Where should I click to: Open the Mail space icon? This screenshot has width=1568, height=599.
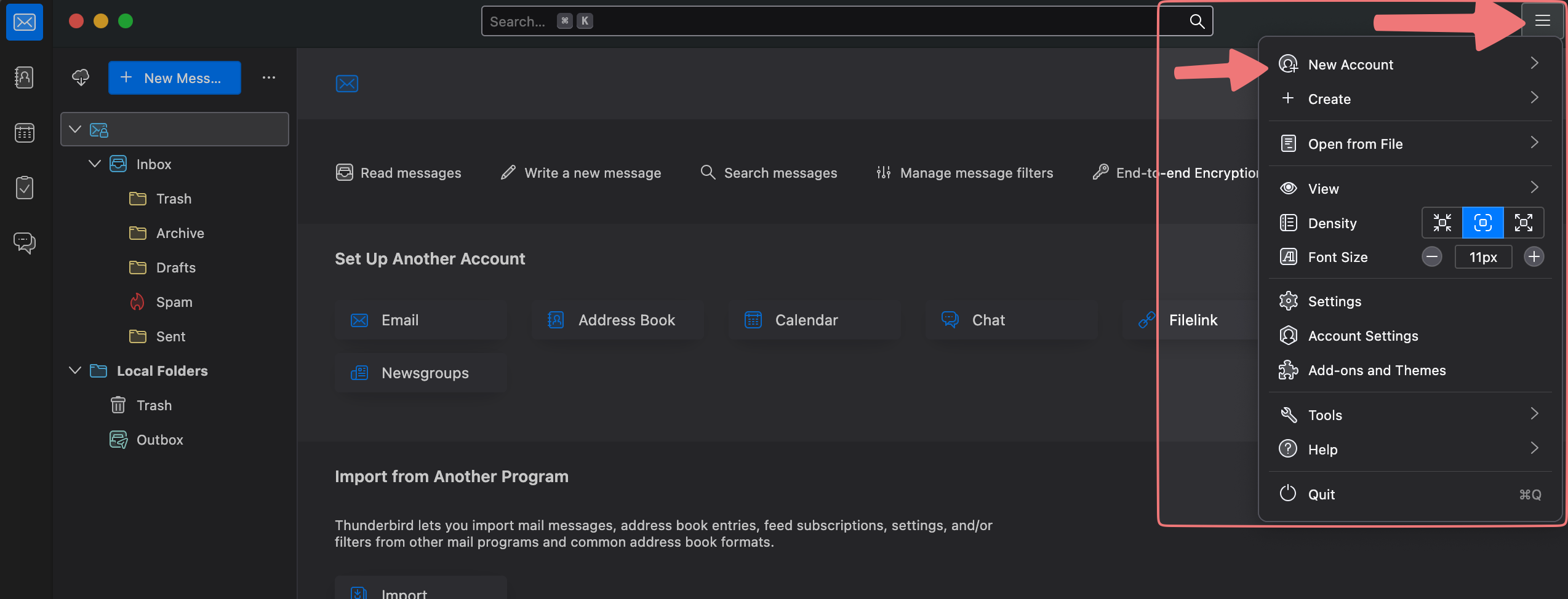pyautogui.click(x=25, y=22)
